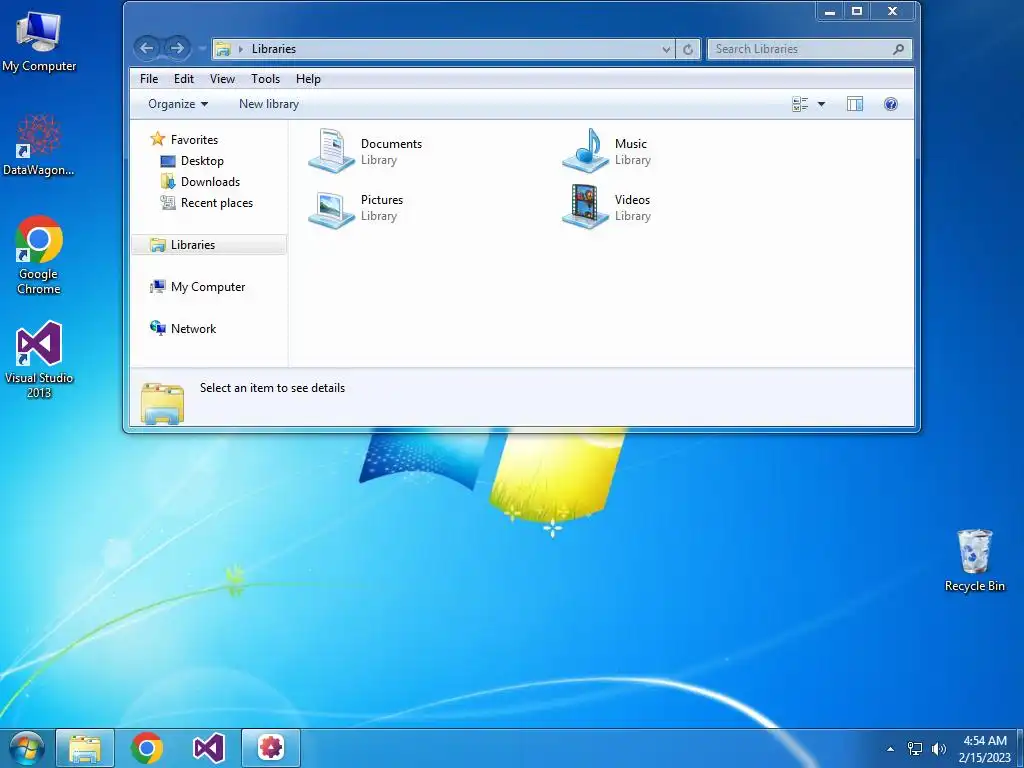Open the Pictures library icon
The width and height of the screenshot is (1024, 768).
(331, 209)
